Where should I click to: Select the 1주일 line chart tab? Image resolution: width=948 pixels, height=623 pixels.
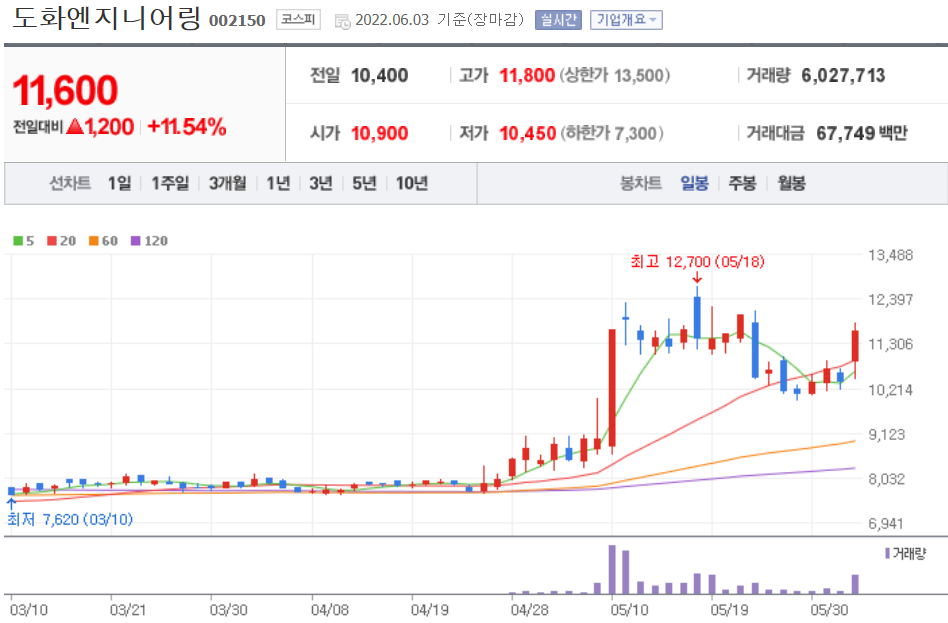(x=170, y=183)
